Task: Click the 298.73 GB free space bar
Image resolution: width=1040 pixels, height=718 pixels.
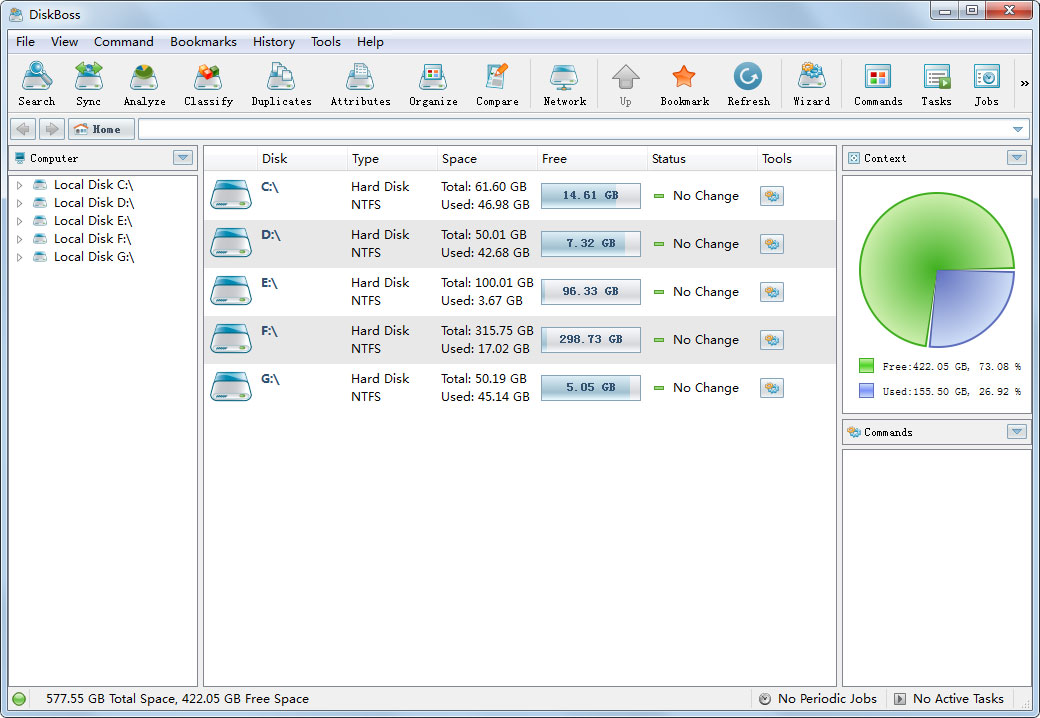Action: 590,340
